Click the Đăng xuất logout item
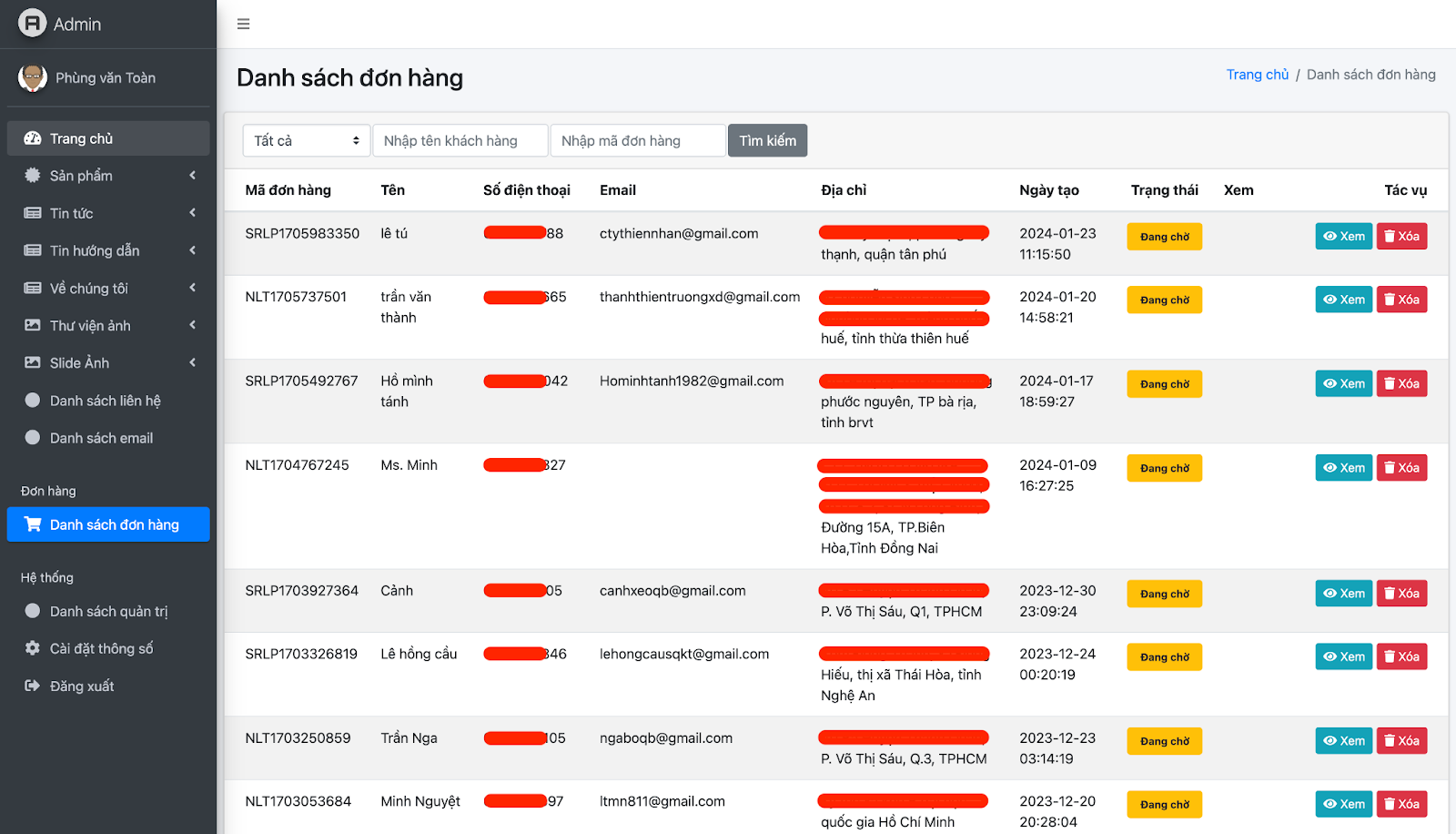 [82, 686]
